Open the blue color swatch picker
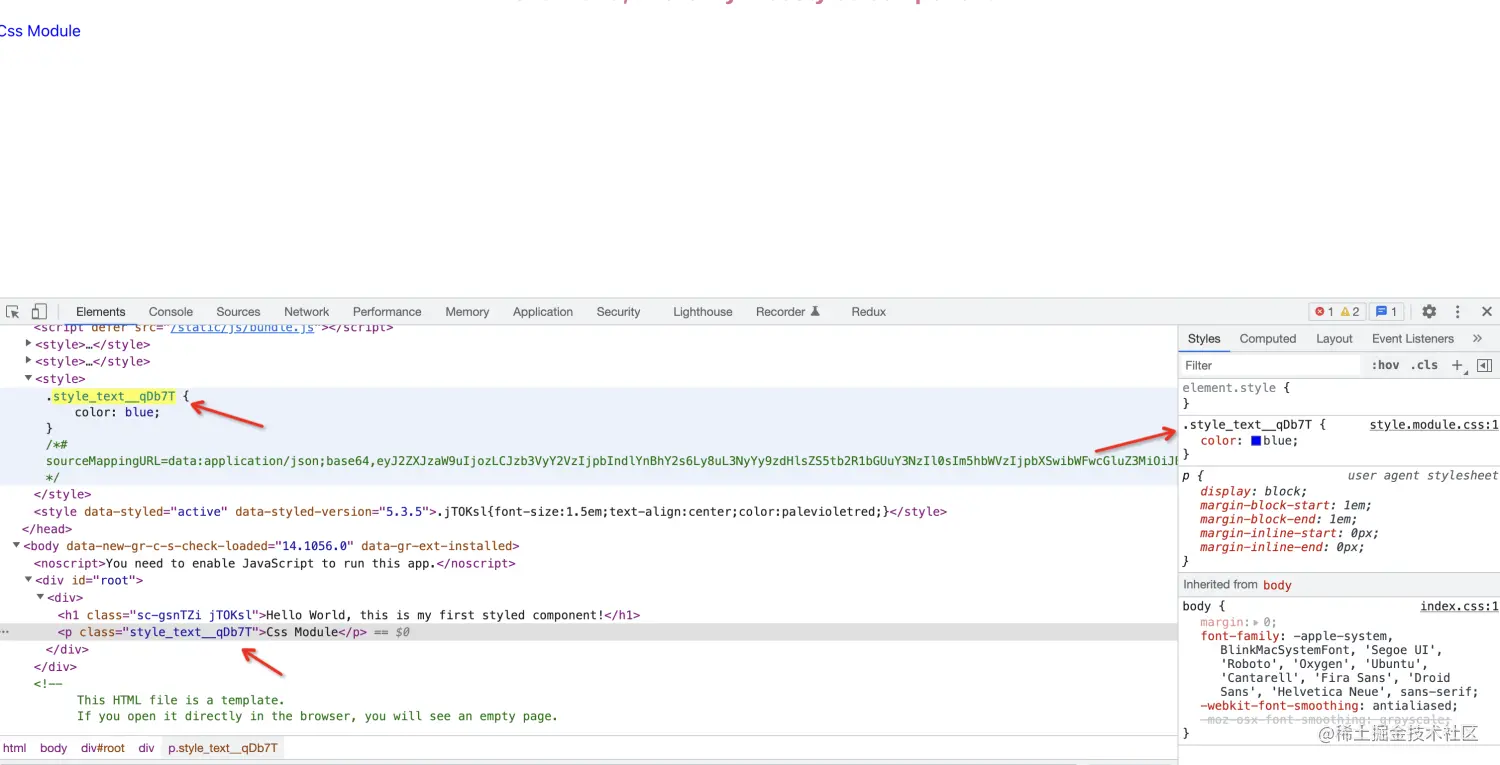Image resolution: width=1500 pixels, height=765 pixels. [x=1256, y=441]
